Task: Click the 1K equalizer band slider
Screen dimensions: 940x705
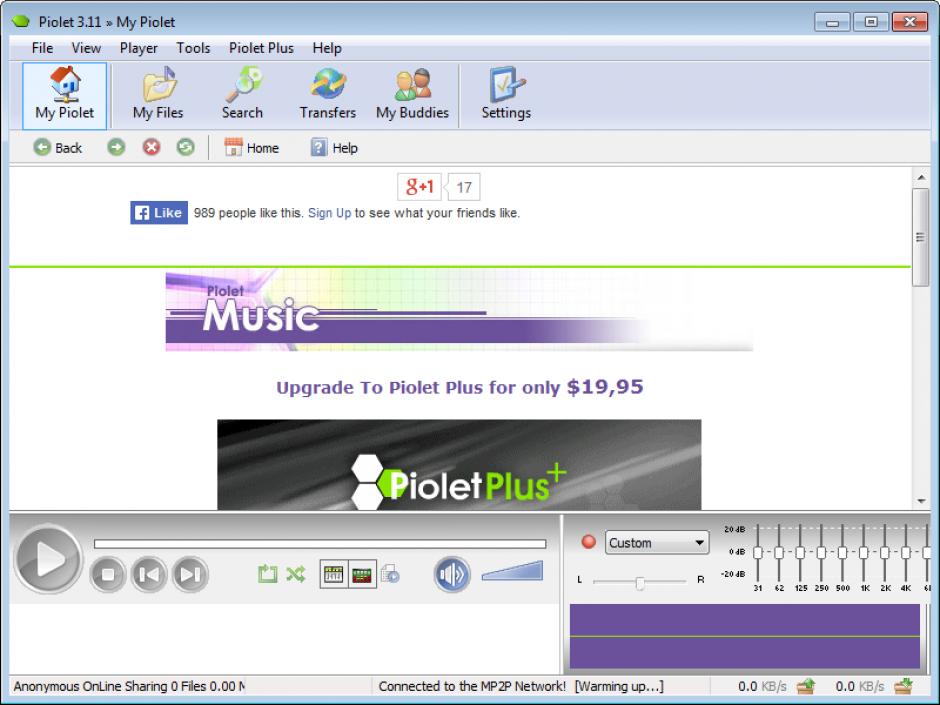Action: 863,552
